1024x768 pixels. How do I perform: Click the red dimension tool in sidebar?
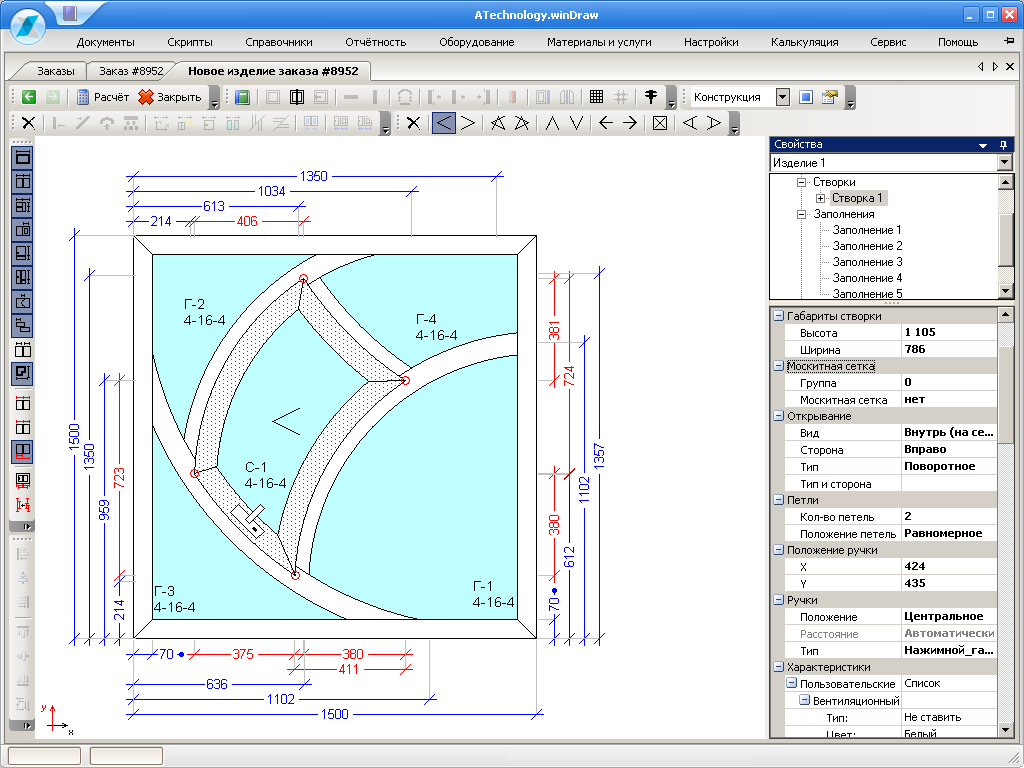[22, 505]
